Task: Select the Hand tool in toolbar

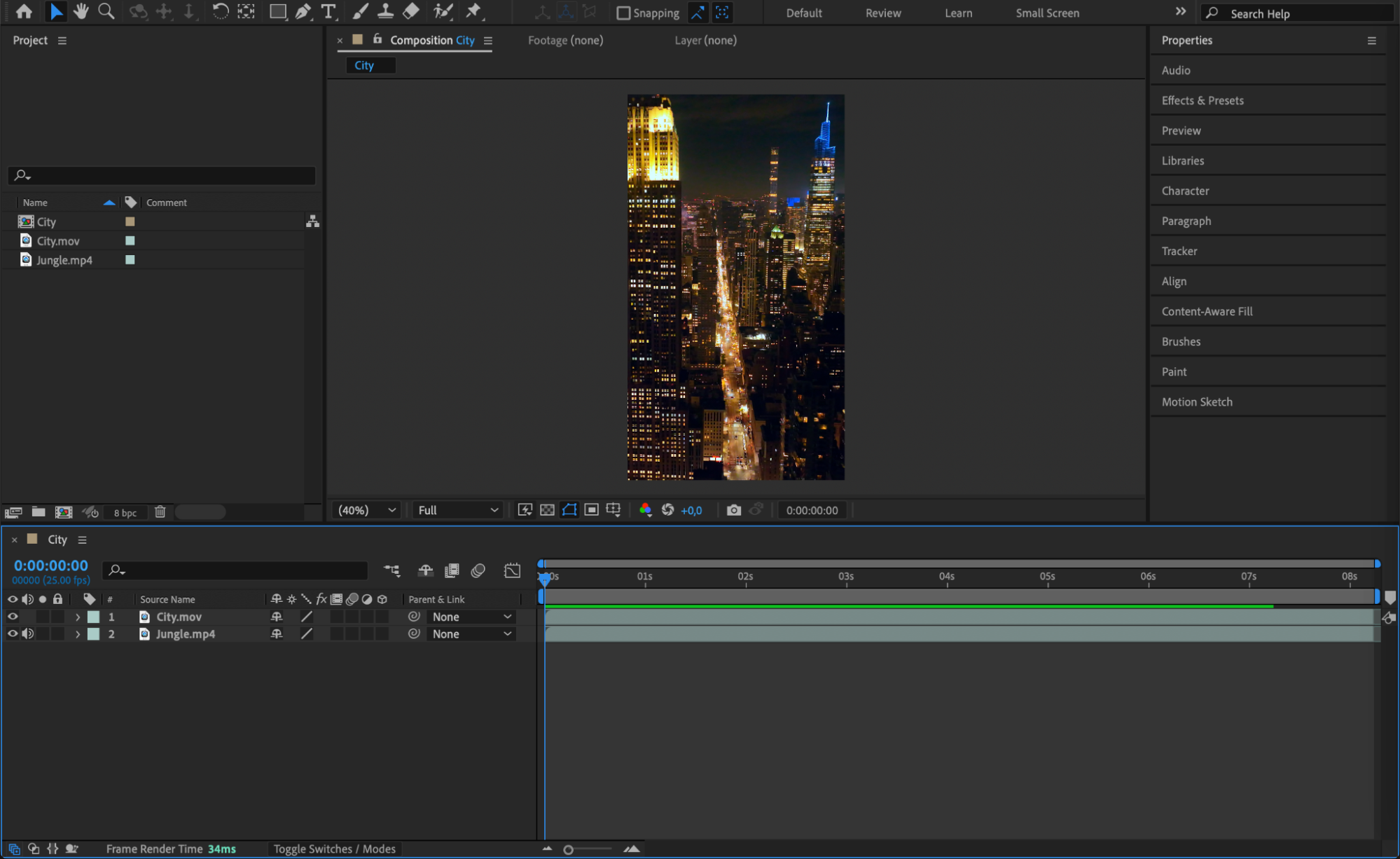Action: click(x=81, y=11)
